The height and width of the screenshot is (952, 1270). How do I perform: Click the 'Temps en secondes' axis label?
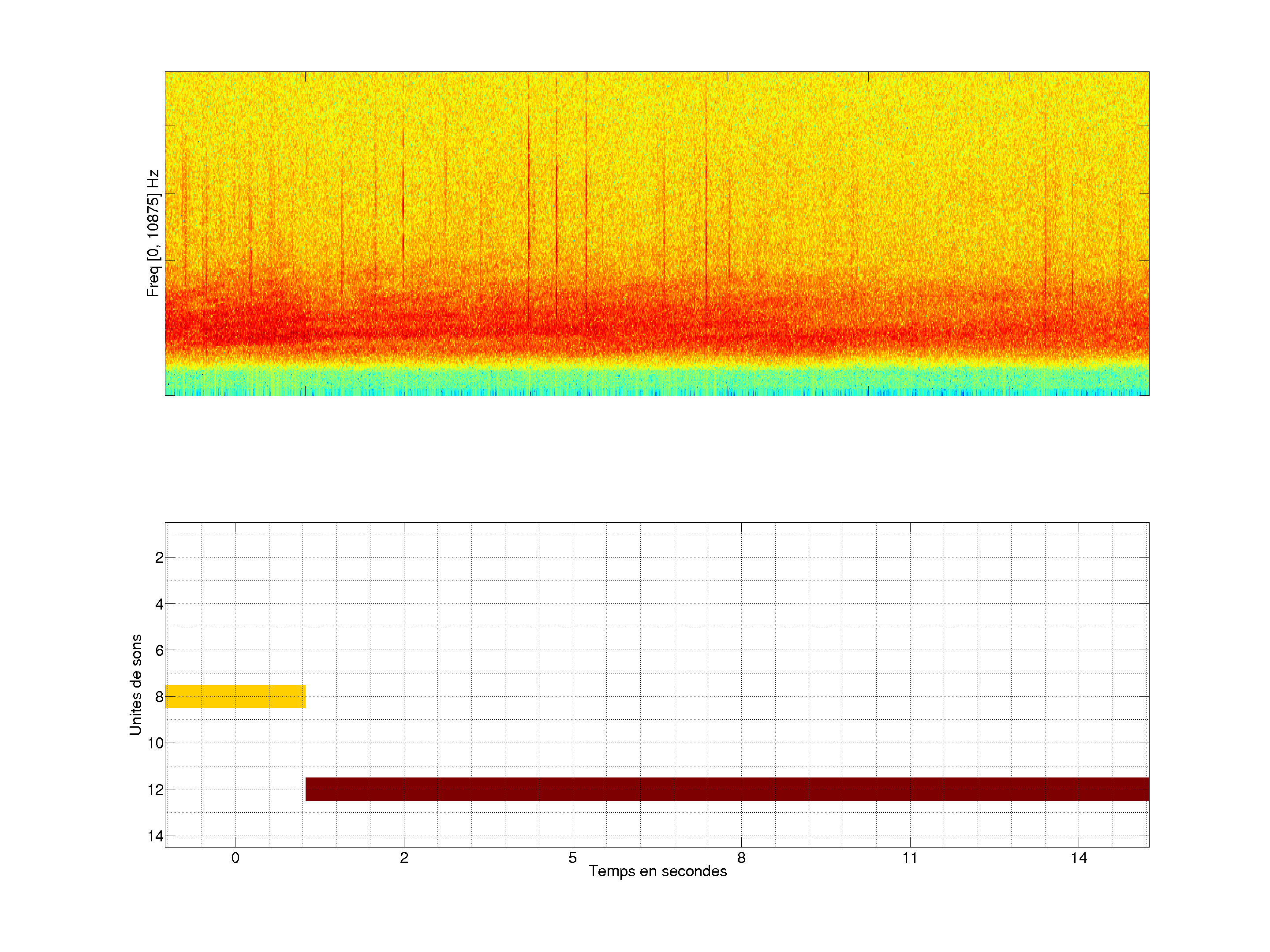(657, 871)
